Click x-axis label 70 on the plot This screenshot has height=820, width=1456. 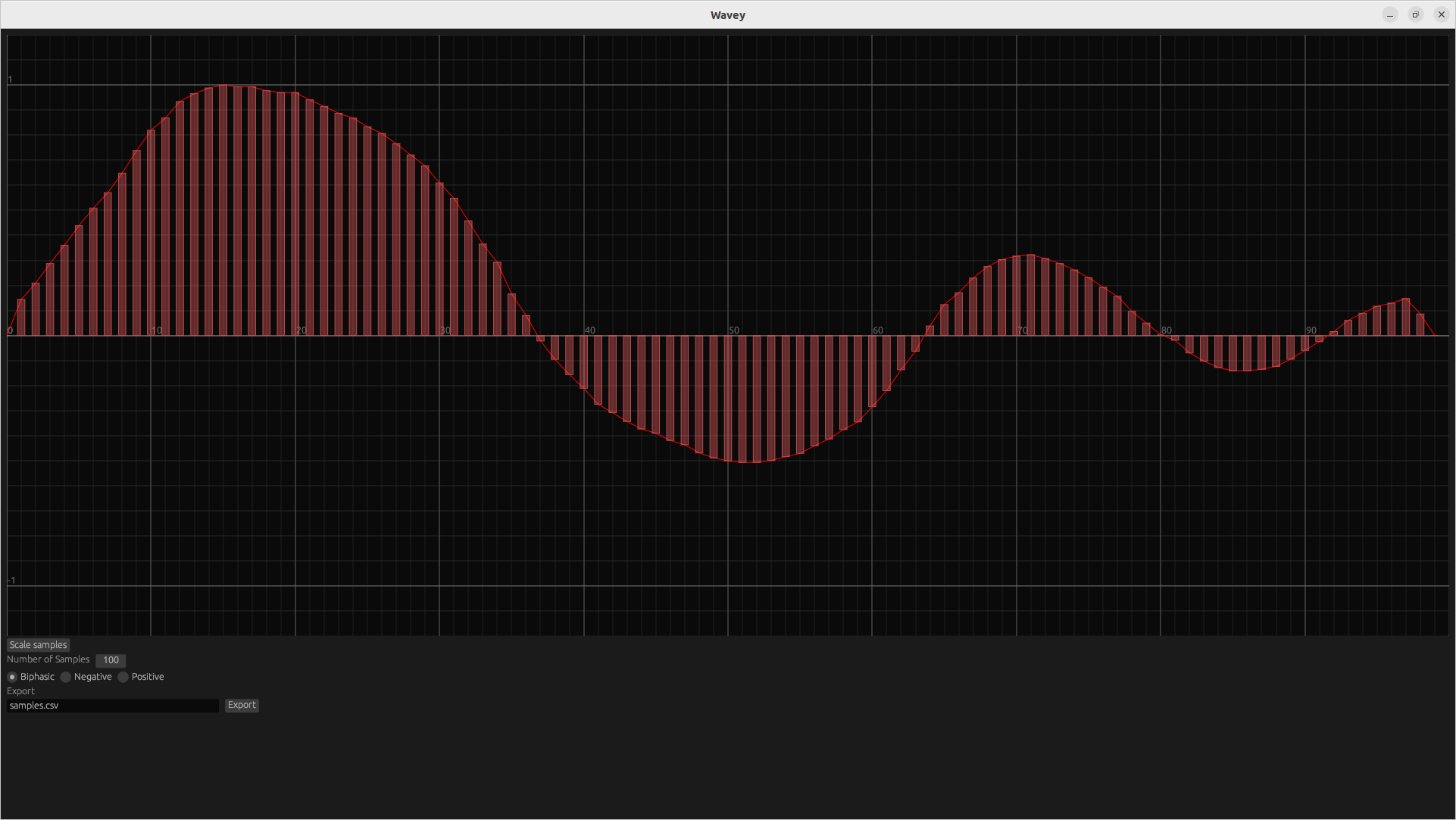tap(1022, 330)
